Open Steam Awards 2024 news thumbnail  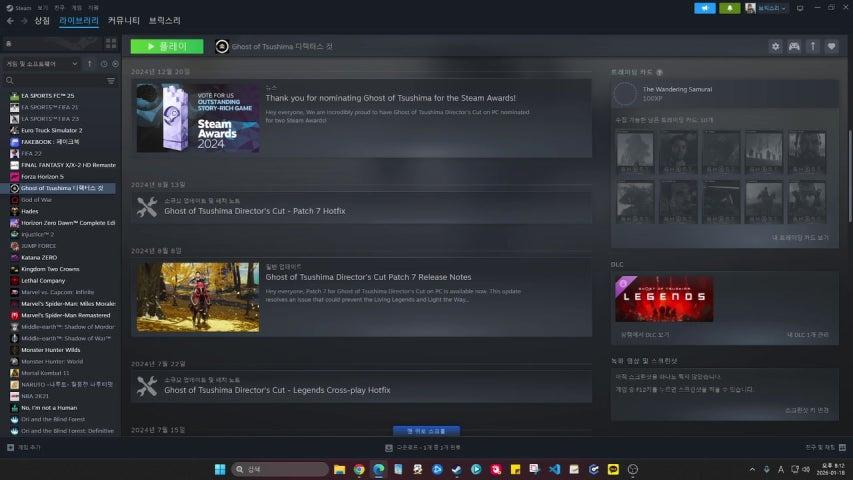click(198, 118)
